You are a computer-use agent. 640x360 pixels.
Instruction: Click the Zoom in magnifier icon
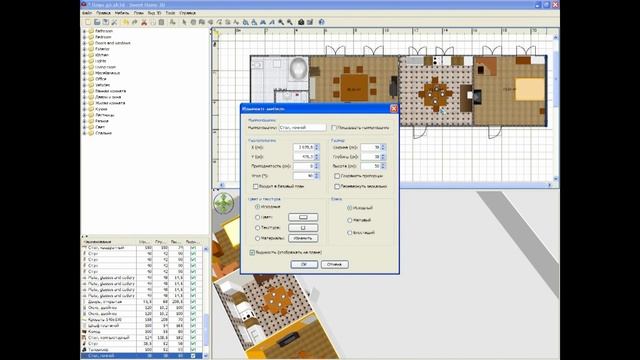point(280,22)
